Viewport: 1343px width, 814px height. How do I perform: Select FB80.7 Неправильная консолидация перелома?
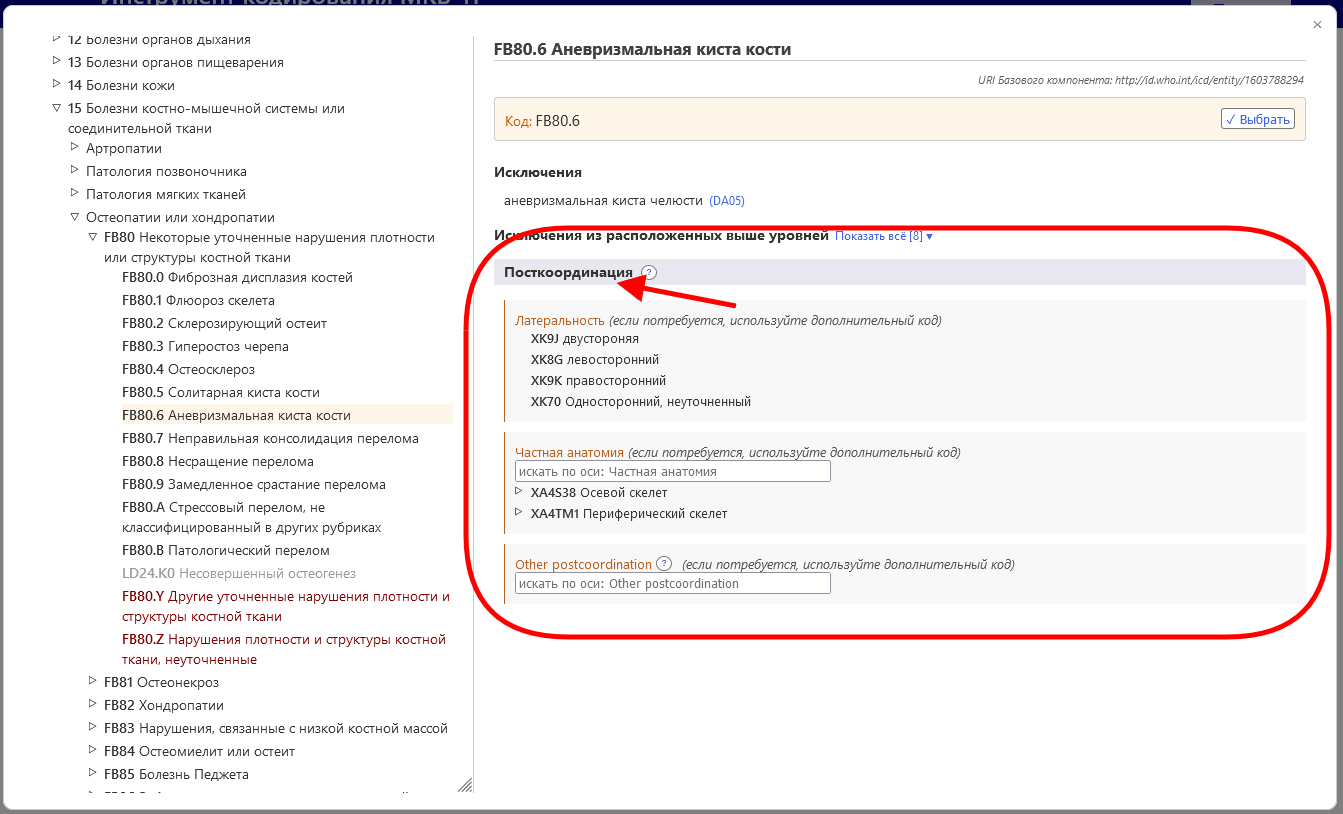[x=270, y=438]
